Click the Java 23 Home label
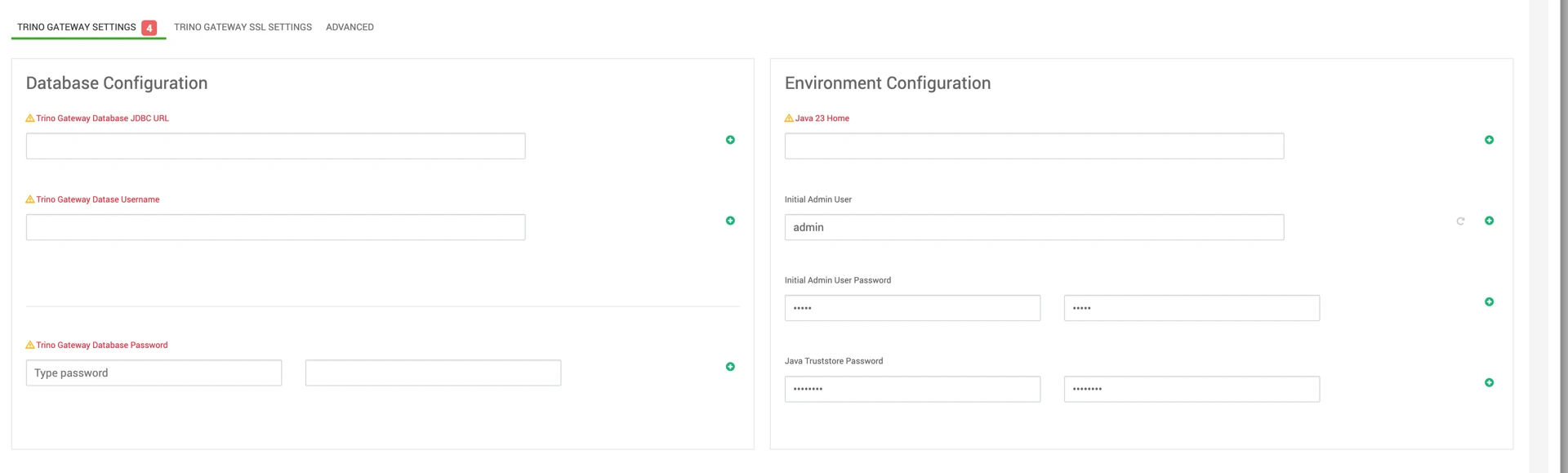Screen dimensions: 1568x473 (x=822, y=118)
